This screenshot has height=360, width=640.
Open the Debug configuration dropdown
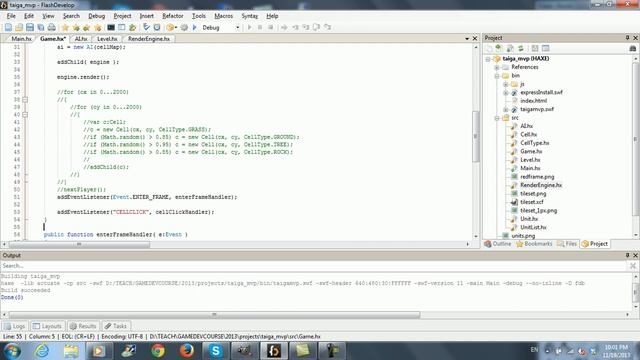coord(238,27)
